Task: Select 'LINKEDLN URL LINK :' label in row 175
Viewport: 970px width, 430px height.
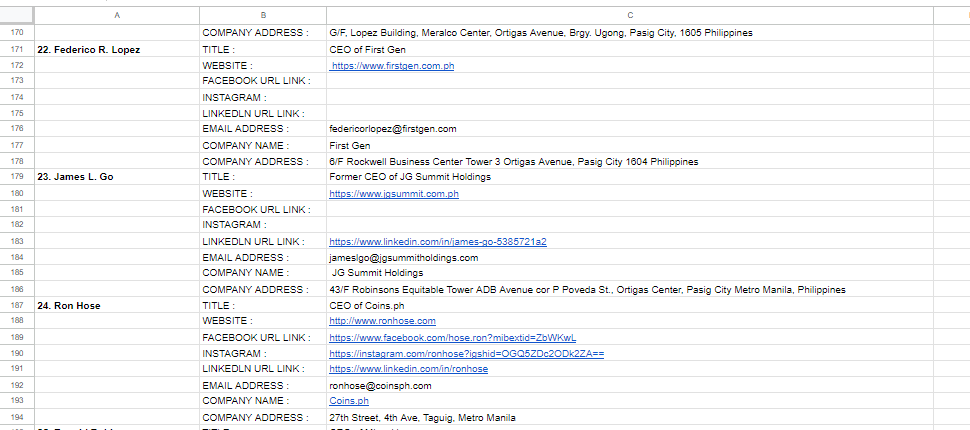Action: click(x=263, y=113)
